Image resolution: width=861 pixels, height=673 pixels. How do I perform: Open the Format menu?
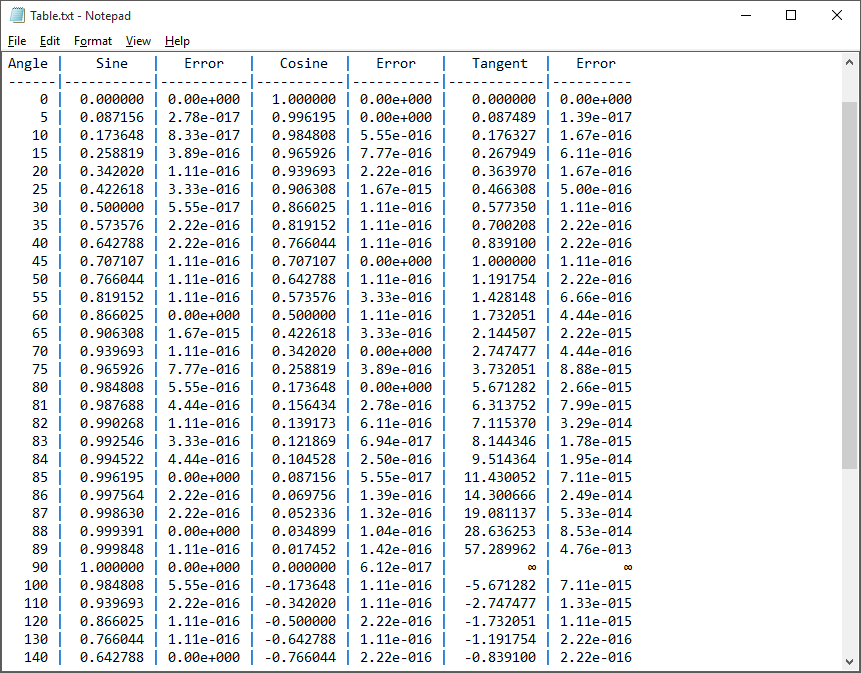coord(93,41)
